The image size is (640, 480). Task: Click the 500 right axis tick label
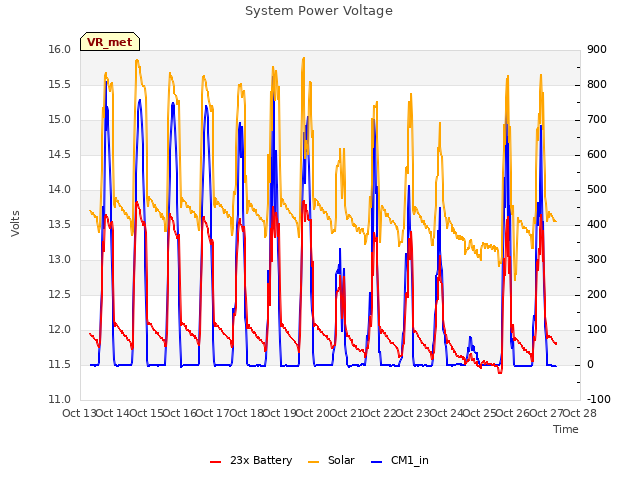pyautogui.click(x=597, y=190)
